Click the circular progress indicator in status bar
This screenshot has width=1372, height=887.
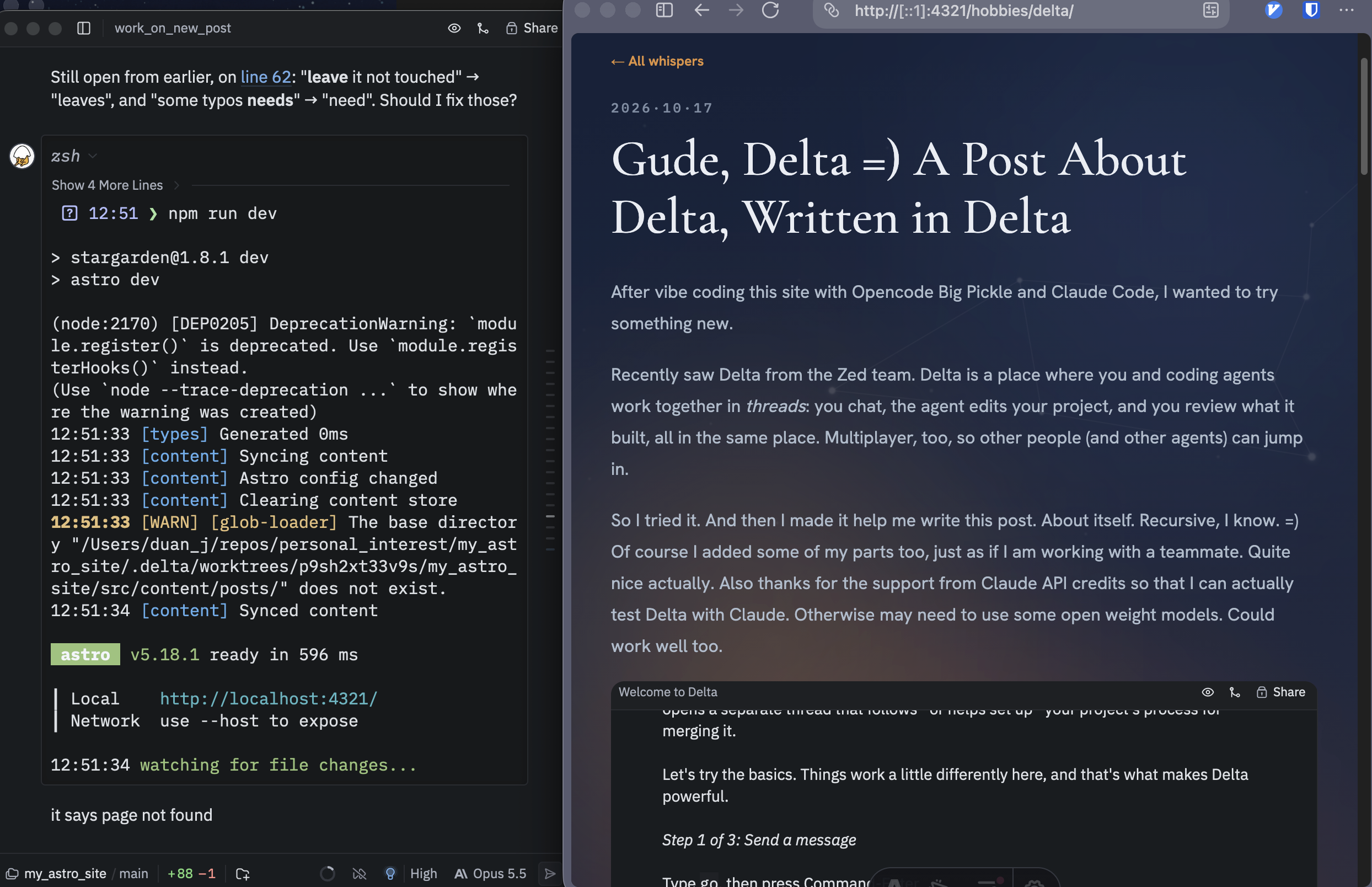328,873
